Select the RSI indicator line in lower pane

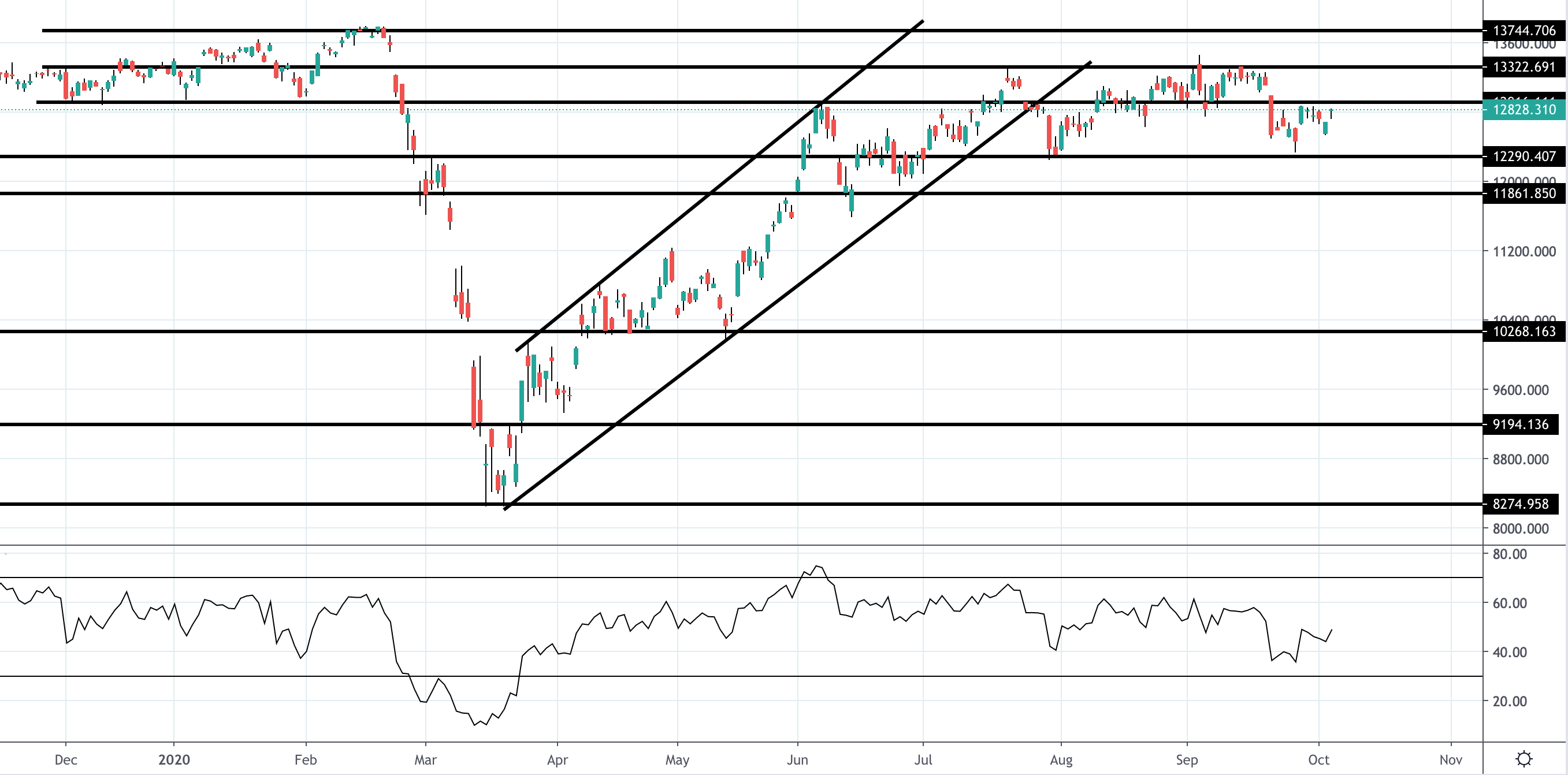click(x=666, y=646)
